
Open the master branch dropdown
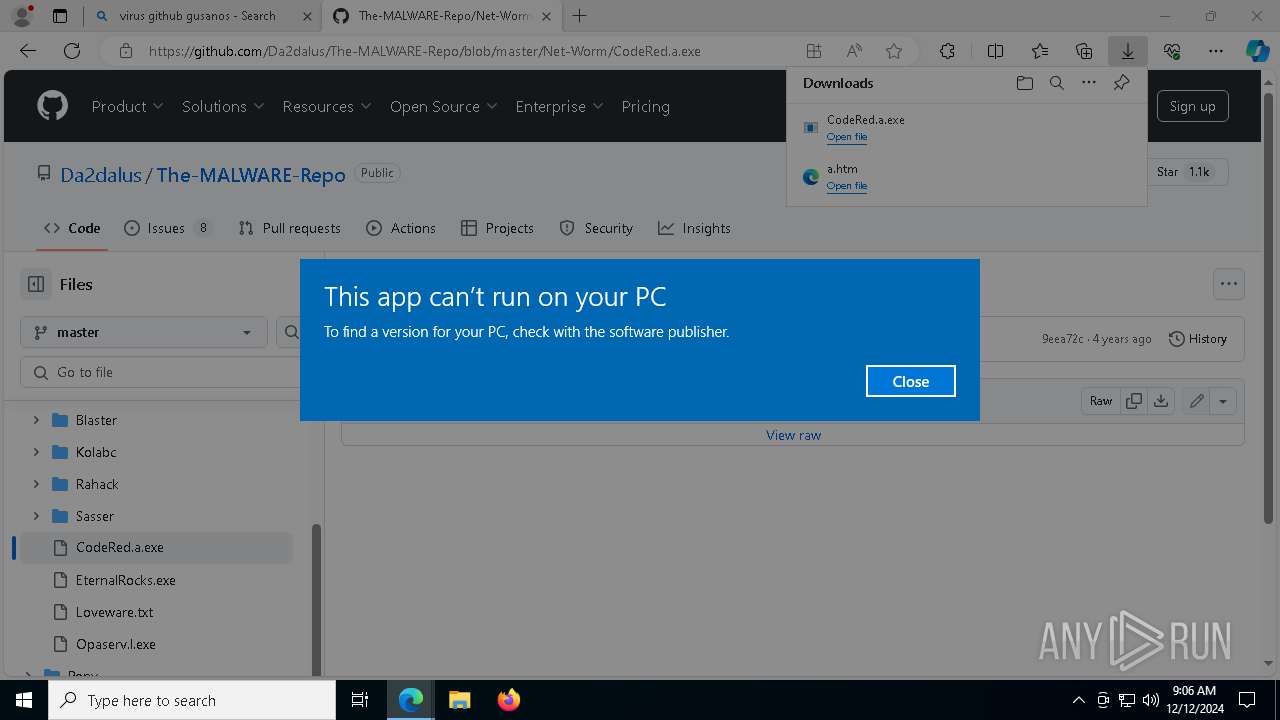pos(144,332)
